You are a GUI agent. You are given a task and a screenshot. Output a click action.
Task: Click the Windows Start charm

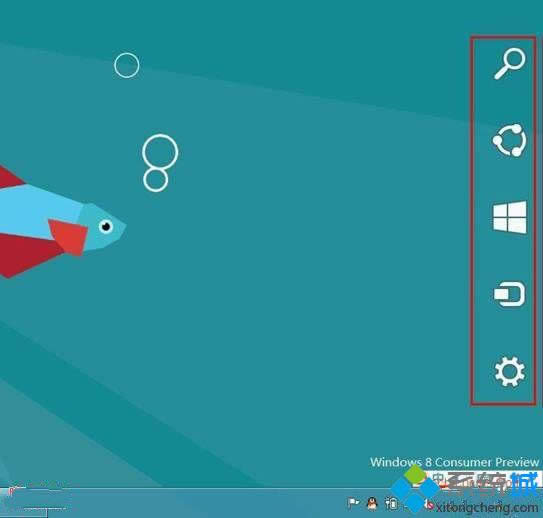pos(510,217)
